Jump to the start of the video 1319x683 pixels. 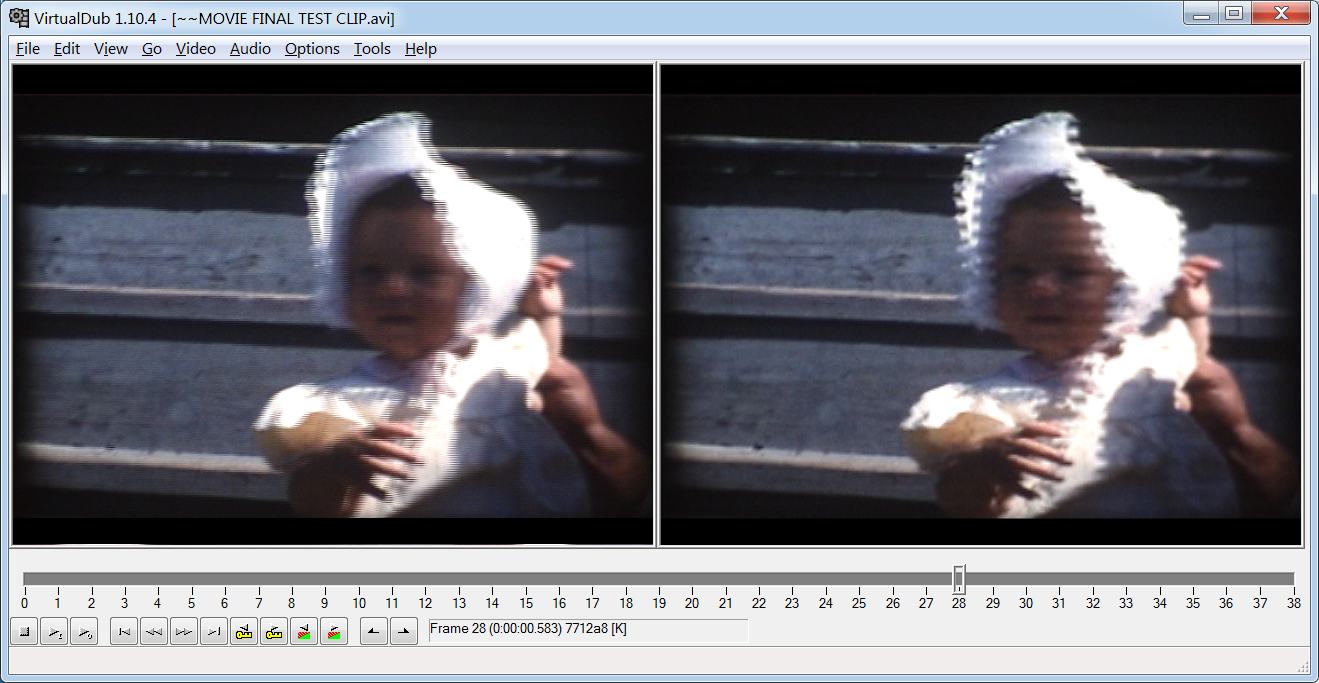pos(124,631)
